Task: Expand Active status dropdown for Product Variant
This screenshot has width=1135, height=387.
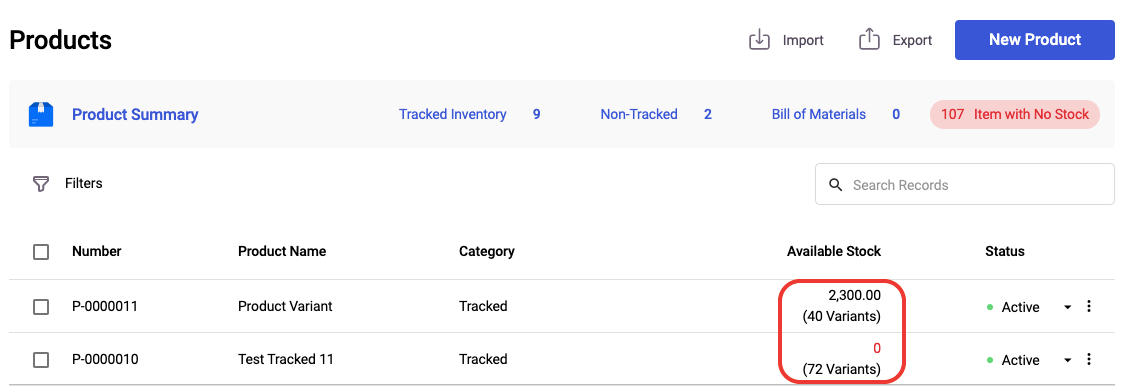Action: point(1067,307)
